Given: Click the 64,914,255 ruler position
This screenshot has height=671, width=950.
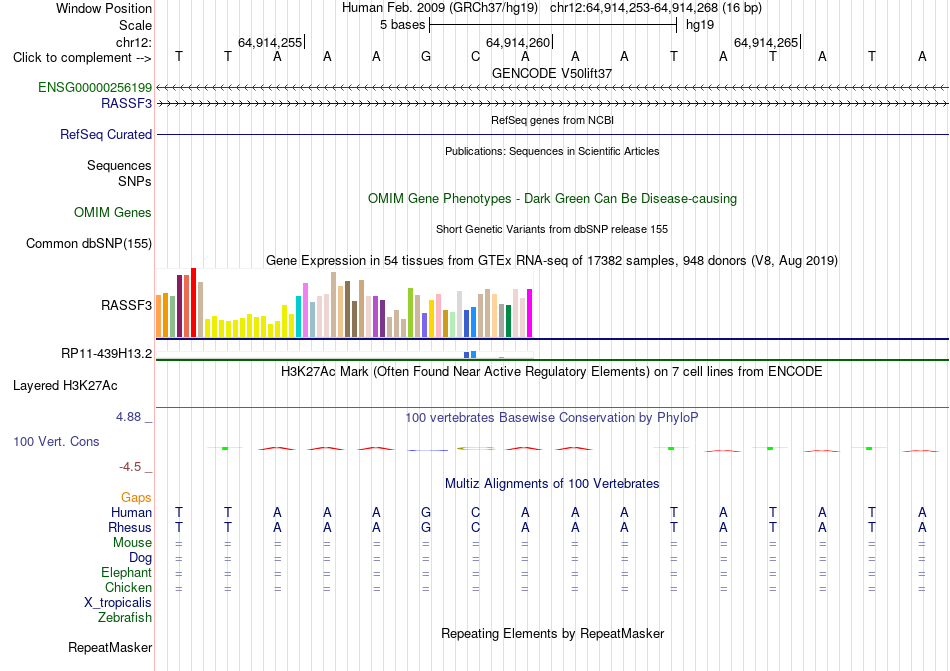Looking at the screenshot, I should (270, 42).
